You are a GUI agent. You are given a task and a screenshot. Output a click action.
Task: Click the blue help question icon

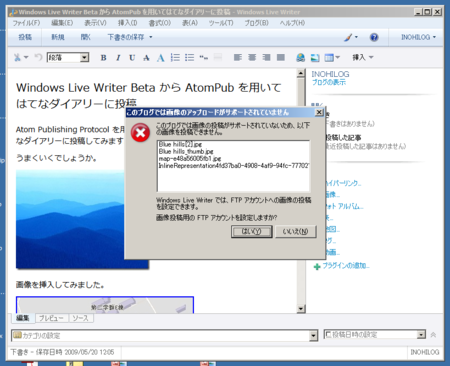(x=374, y=37)
